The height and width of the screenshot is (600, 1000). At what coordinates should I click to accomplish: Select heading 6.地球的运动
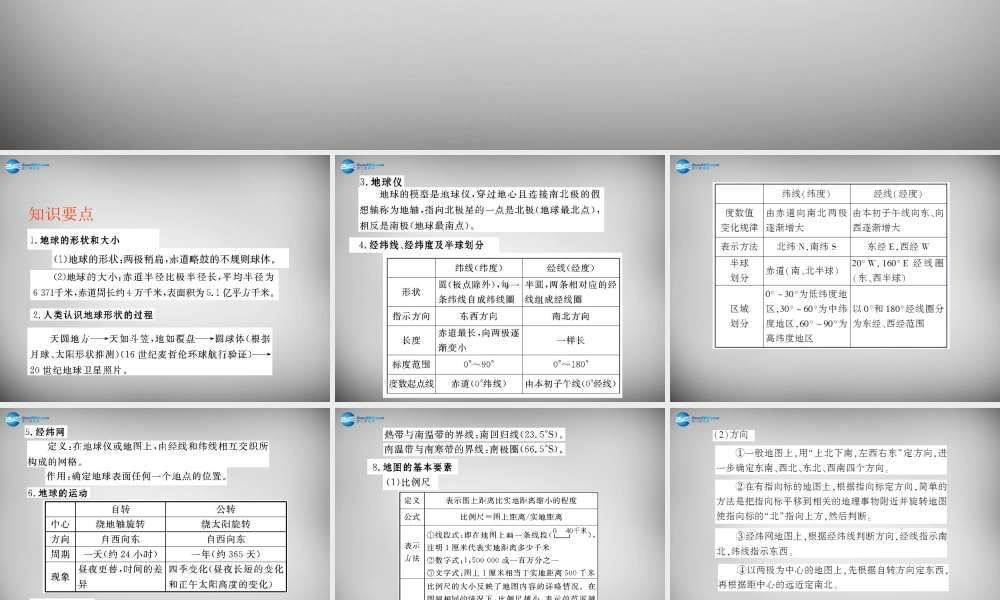tap(57, 493)
